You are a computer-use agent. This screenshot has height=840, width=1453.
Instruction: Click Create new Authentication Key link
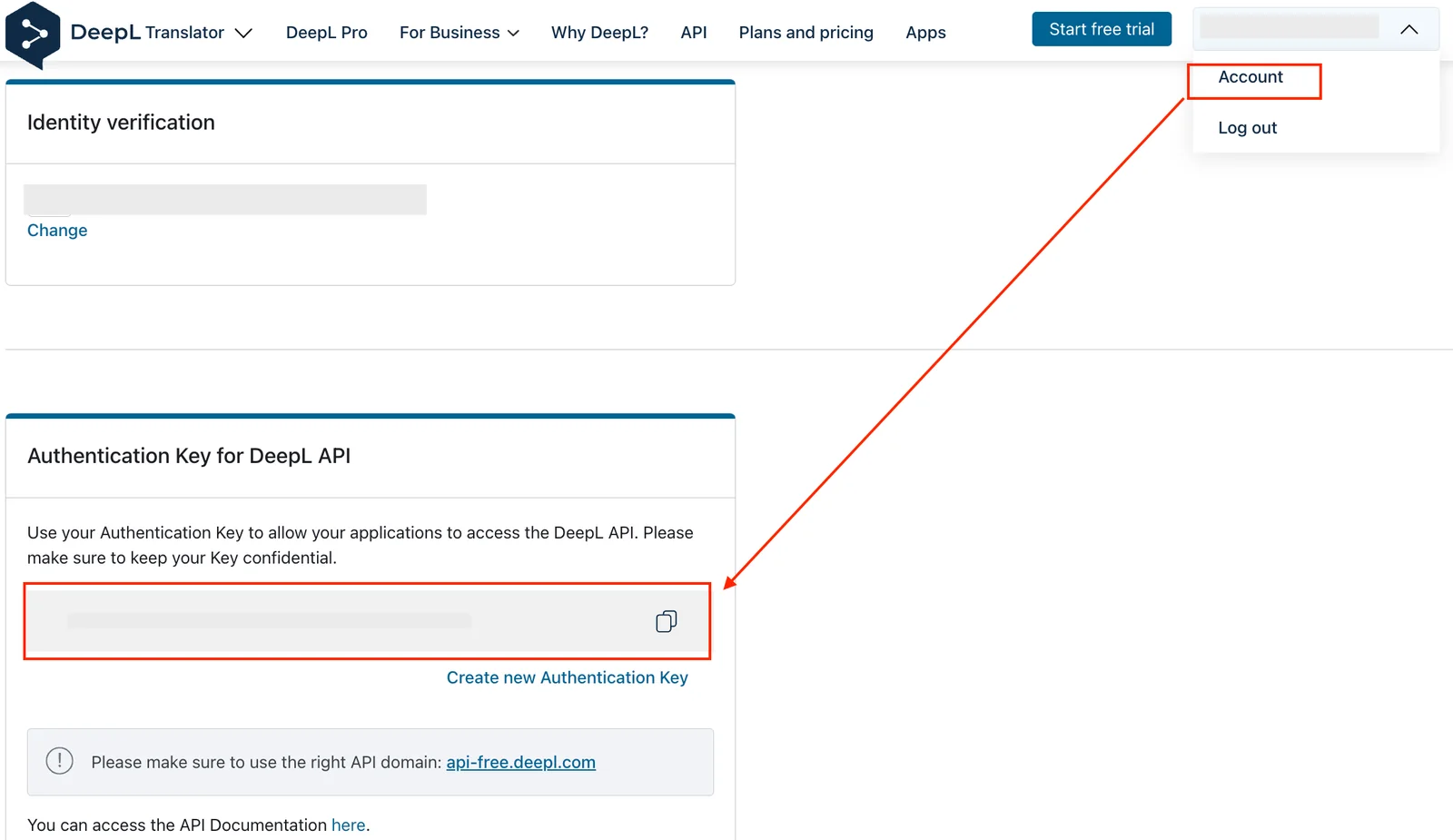click(568, 677)
